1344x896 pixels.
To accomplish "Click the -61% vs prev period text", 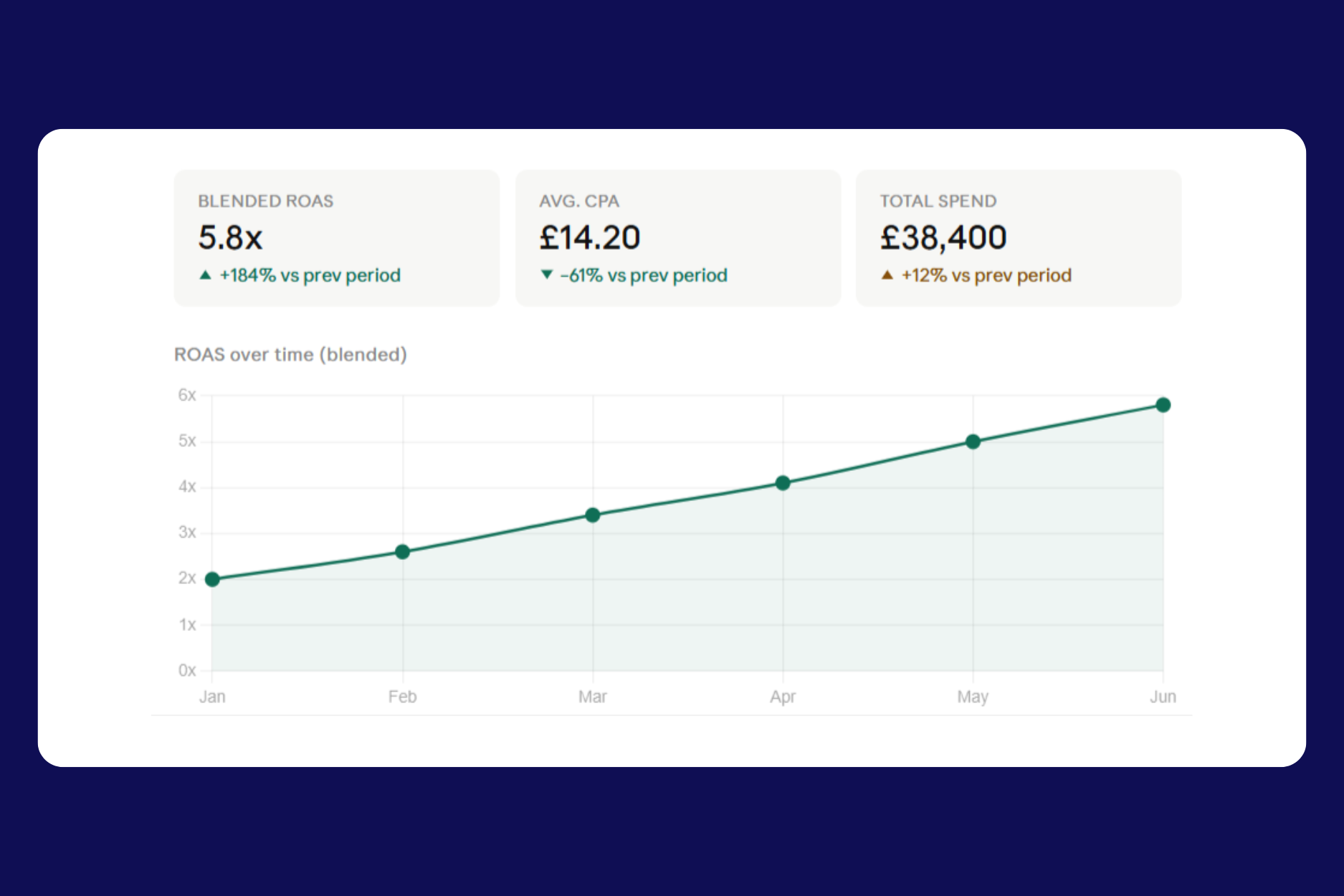I will pos(643,276).
